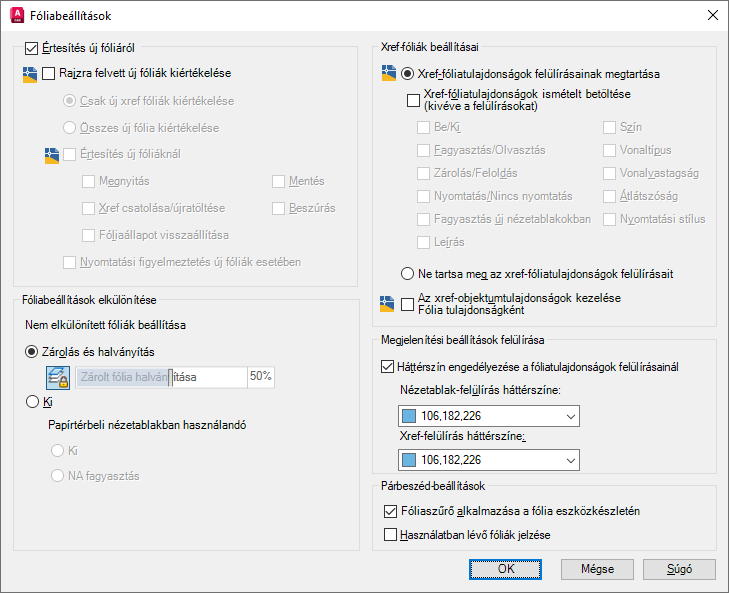Viewport: 729px width, 593px height.
Task: Select the Ki radio button under Zárolás
Action: [33, 401]
